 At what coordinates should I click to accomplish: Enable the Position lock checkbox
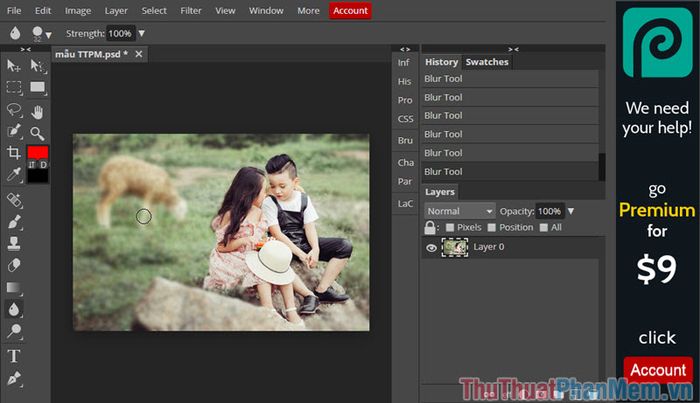pos(492,228)
